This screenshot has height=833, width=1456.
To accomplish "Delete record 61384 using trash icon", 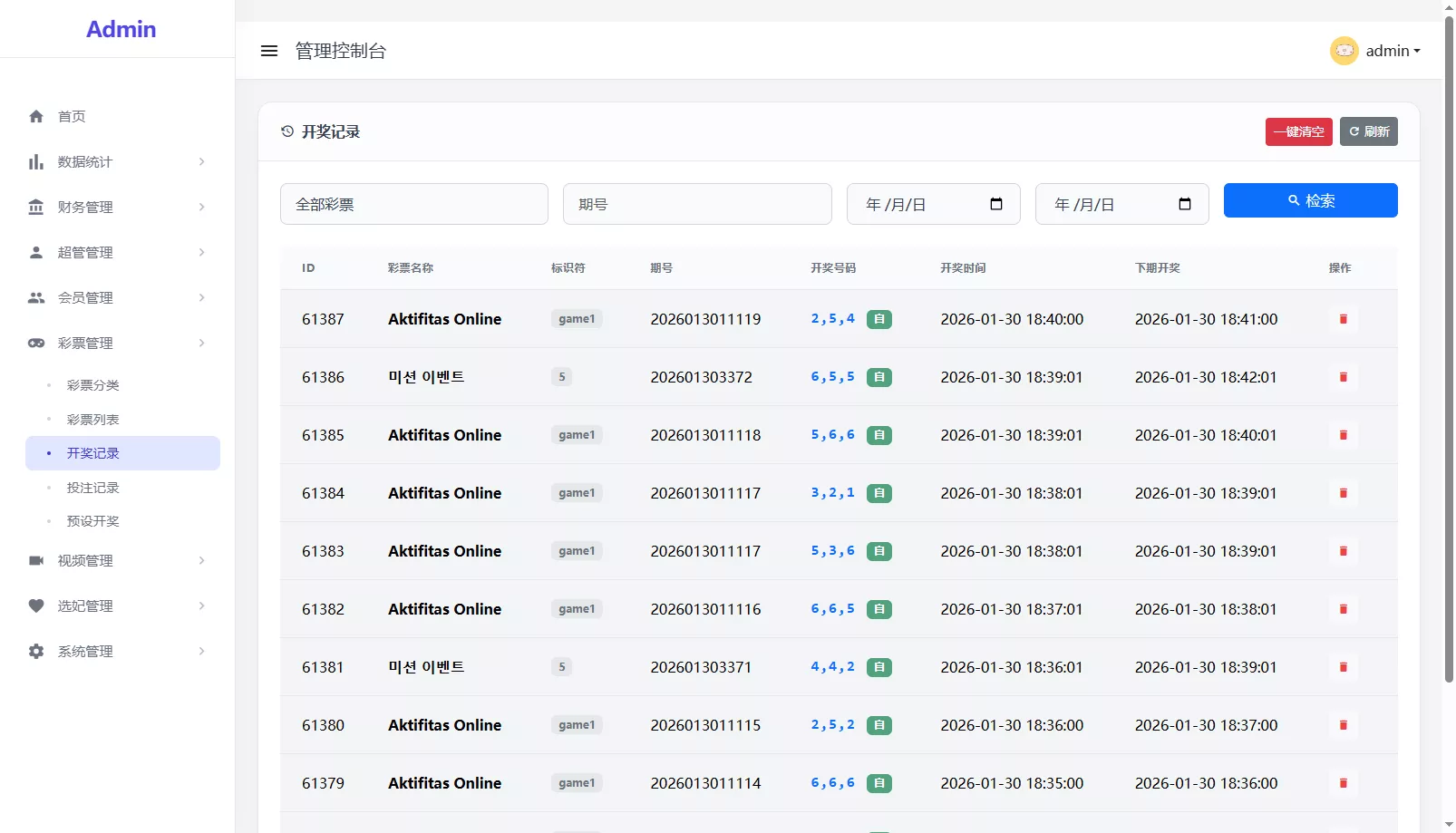I will pyautogui.click(x=1343, y=493).
